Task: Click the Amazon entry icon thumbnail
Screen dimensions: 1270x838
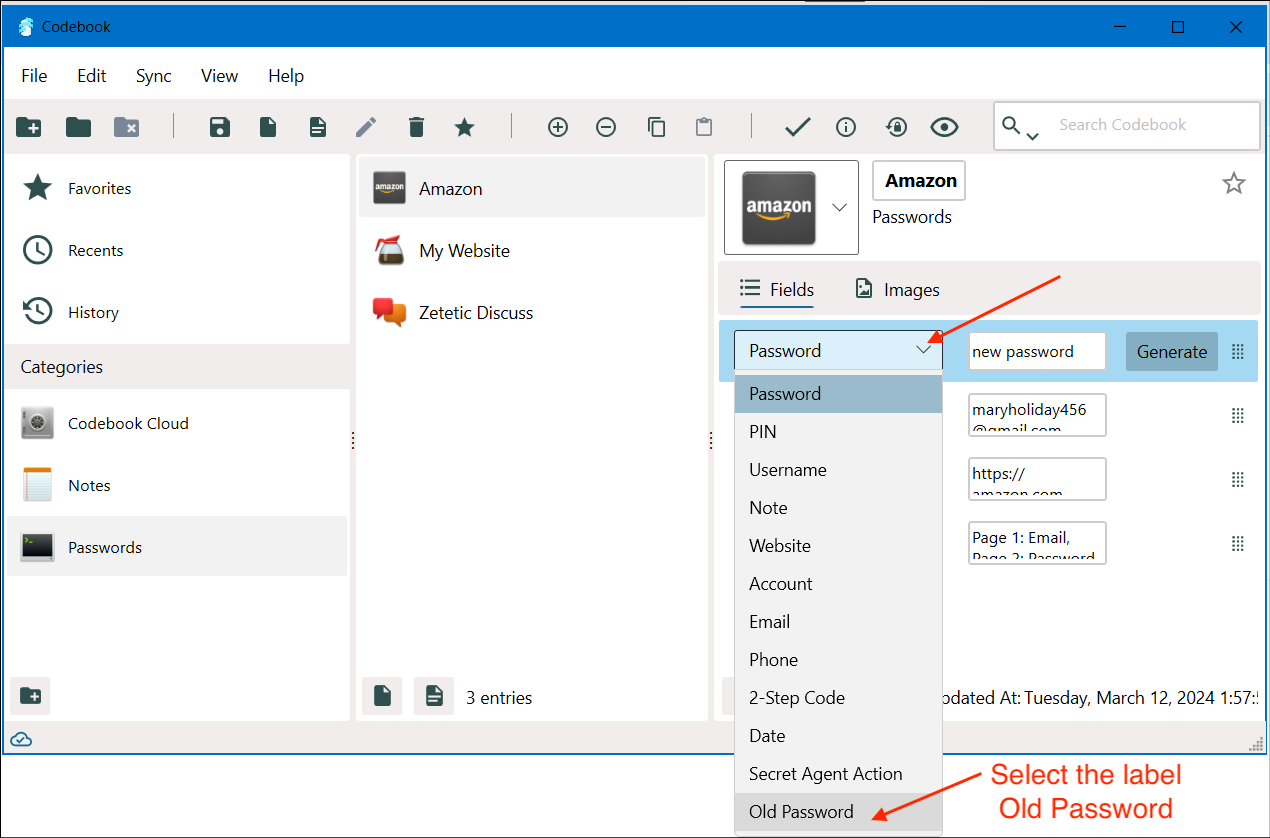Action: coord(778,208)
